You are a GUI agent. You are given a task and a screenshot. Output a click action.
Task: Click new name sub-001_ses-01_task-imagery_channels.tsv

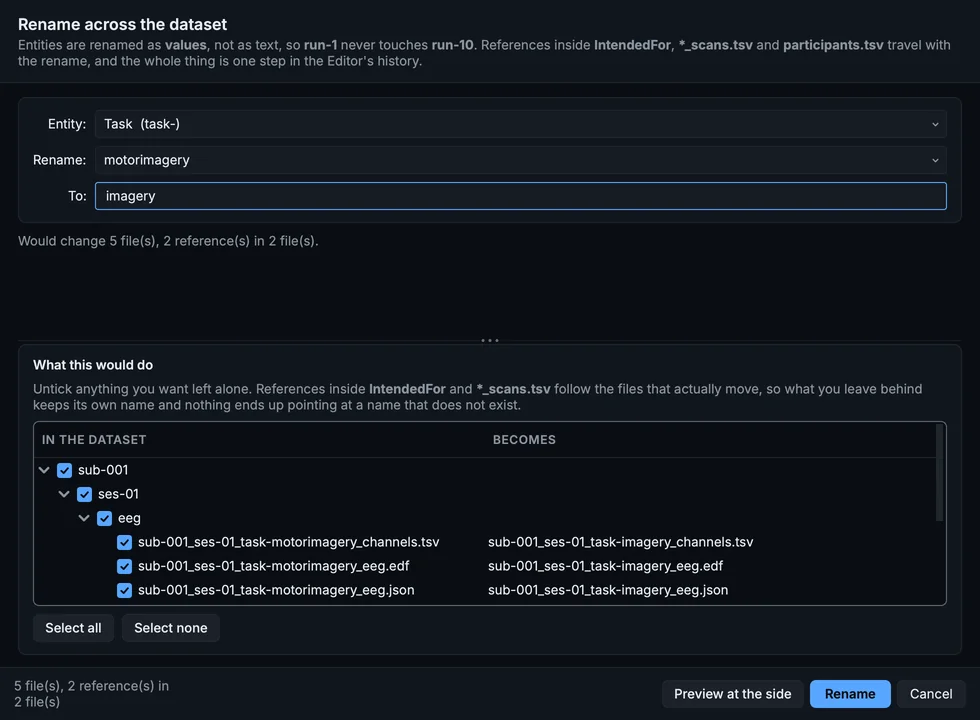pyautogui.click(x=621, y=542)
